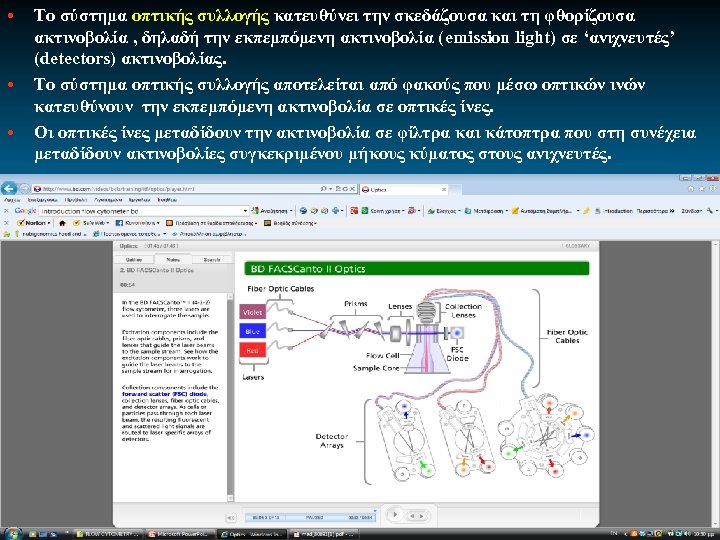The height and width of the screenshot is (540, 720).
Task: Open the browser Tools gear icon
Action: (713, 189)
